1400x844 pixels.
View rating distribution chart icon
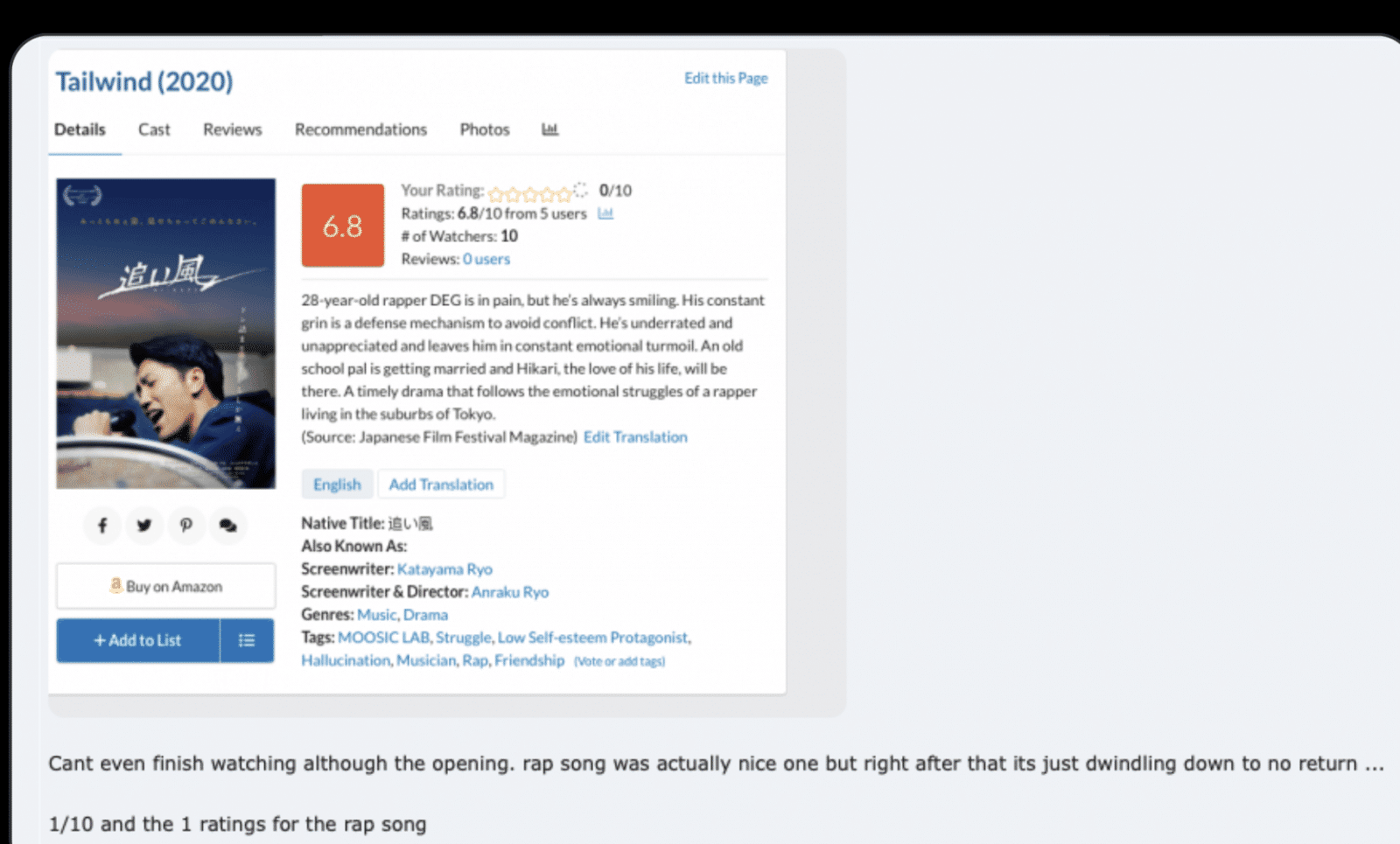(605, 213)
